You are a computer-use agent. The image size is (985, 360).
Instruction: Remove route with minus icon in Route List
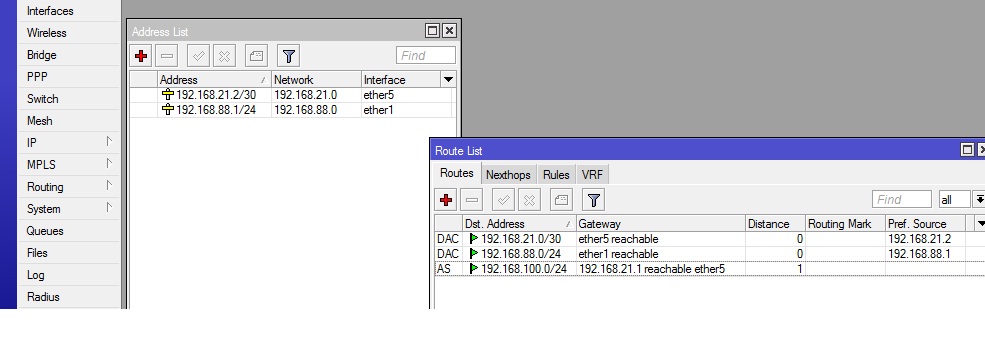tap(472, 200)
